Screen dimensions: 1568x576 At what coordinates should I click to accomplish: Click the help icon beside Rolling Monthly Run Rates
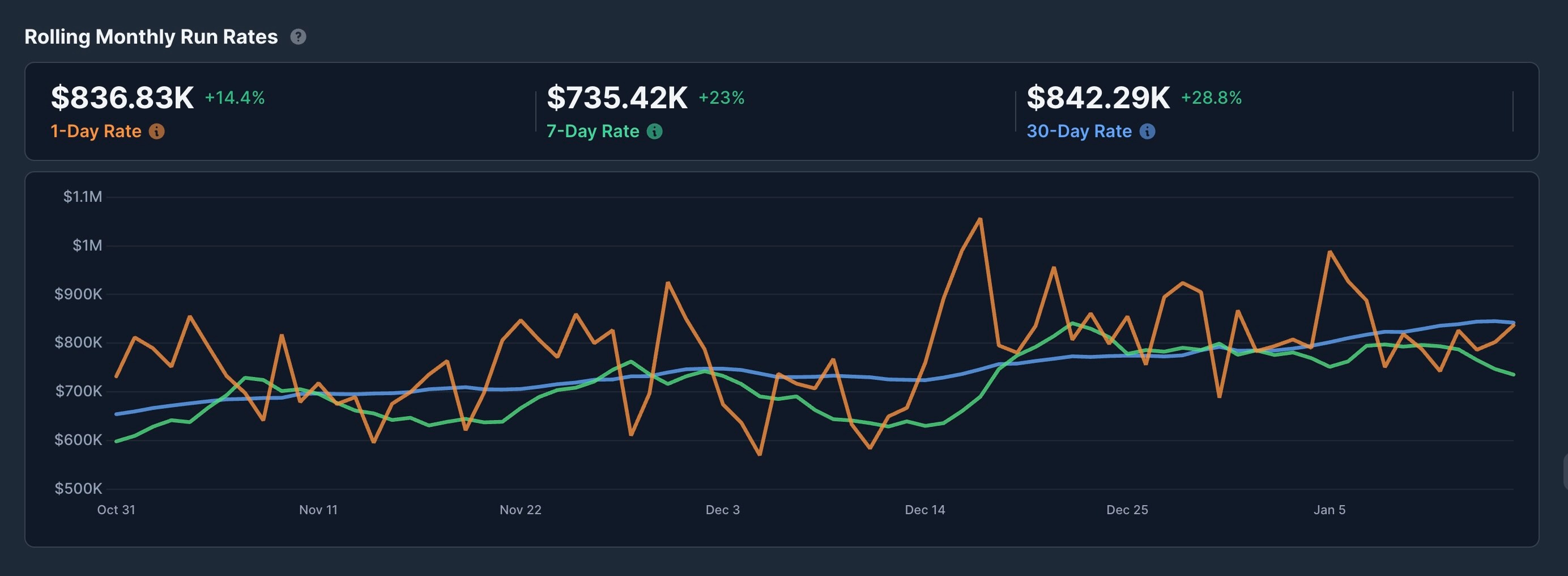[x=299, y=37]
